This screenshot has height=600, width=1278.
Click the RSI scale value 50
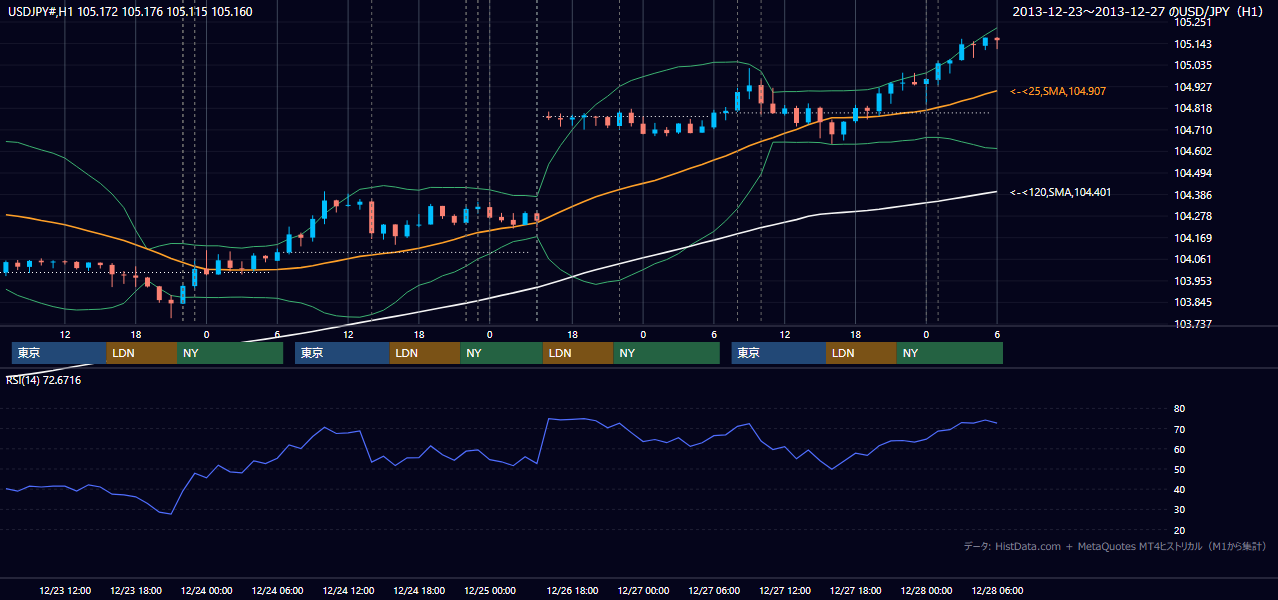tap(1180, 469)
